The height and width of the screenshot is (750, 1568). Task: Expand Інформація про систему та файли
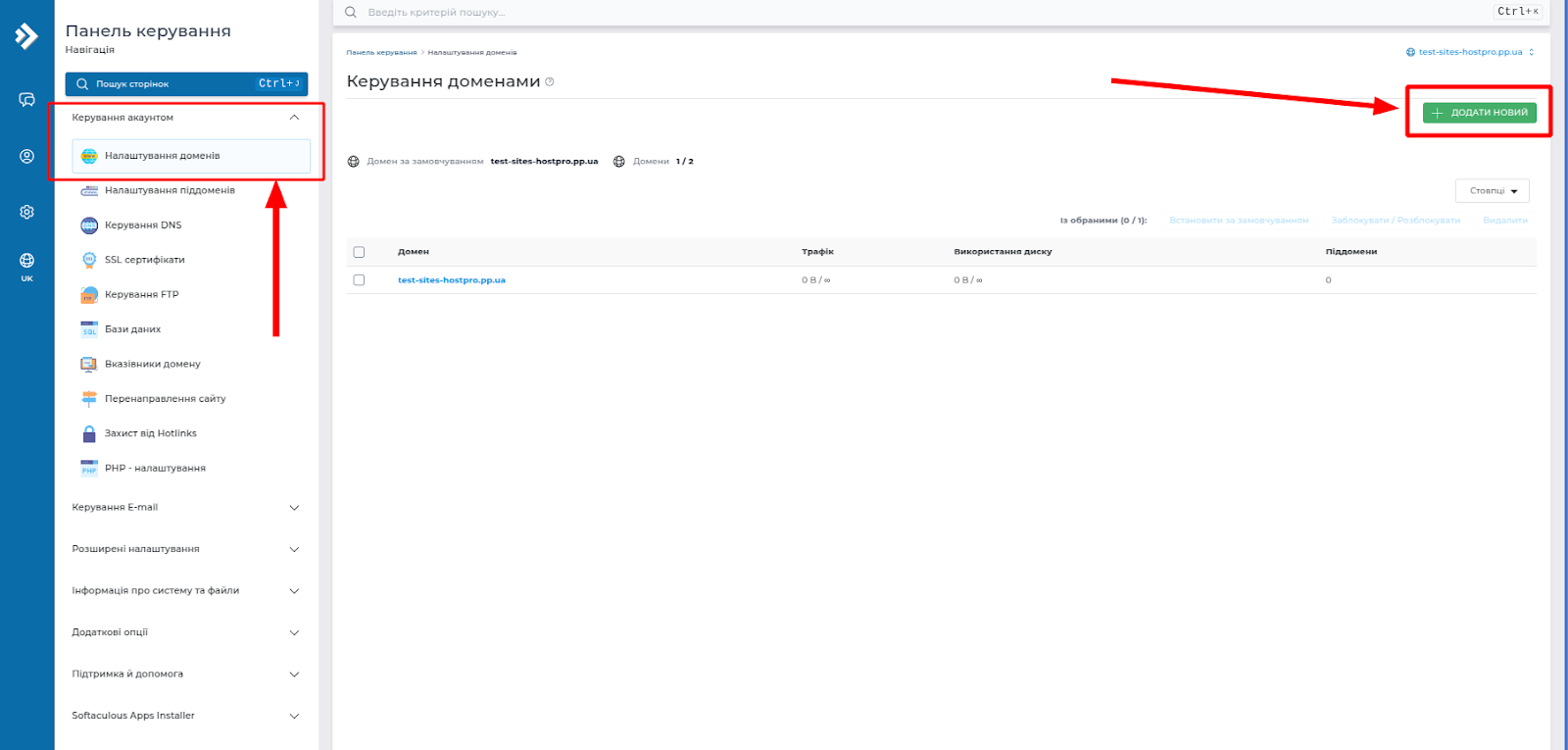(x=294, y=591)
